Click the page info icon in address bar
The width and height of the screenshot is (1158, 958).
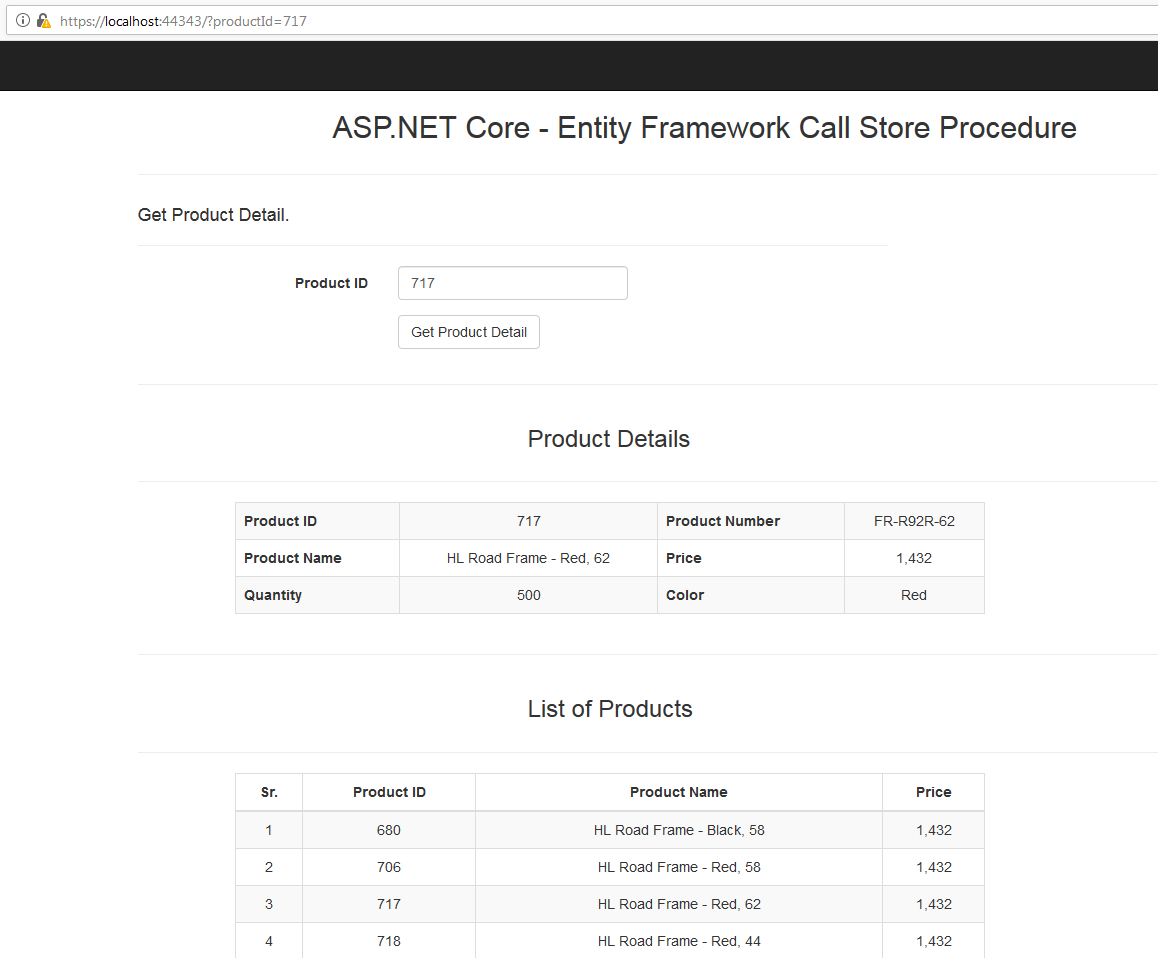click(x=22, y=20)
